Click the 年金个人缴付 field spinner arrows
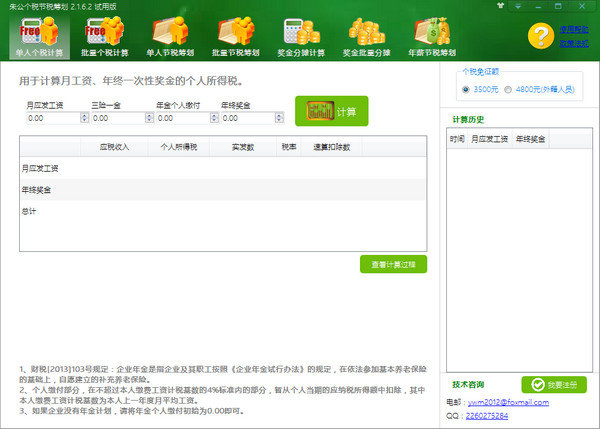This screenshot has width=600, height=429. [215, 118]
